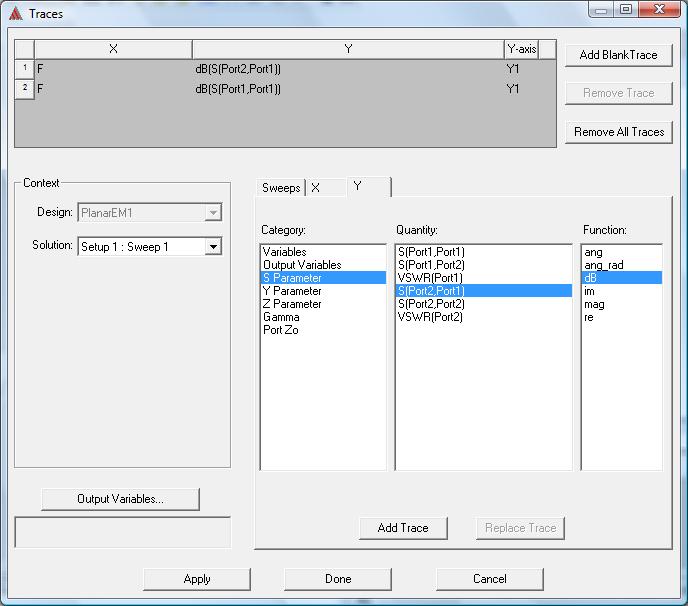The width and height of the screenshot is (688, 606).
Task: Open the disabled Design dropdown arrow
Action: tap(213, 213)
